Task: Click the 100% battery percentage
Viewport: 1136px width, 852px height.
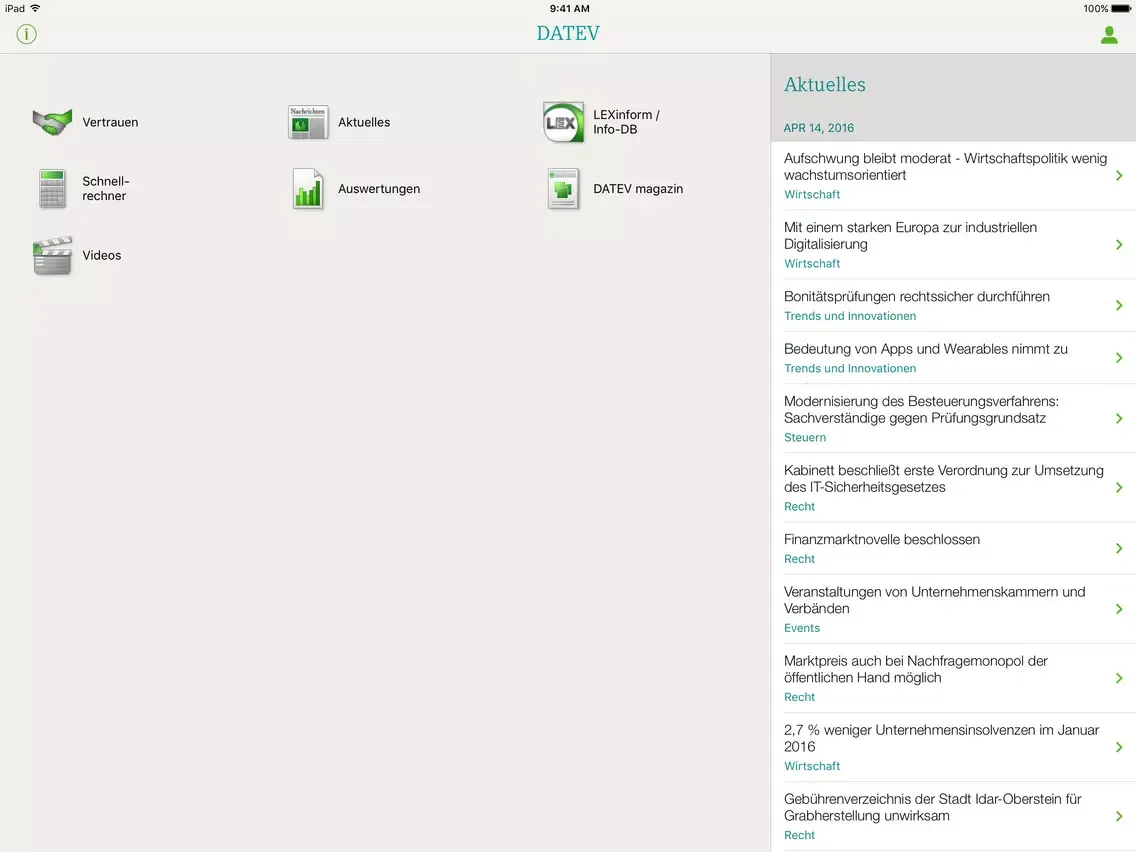Action: point(1095,9)
